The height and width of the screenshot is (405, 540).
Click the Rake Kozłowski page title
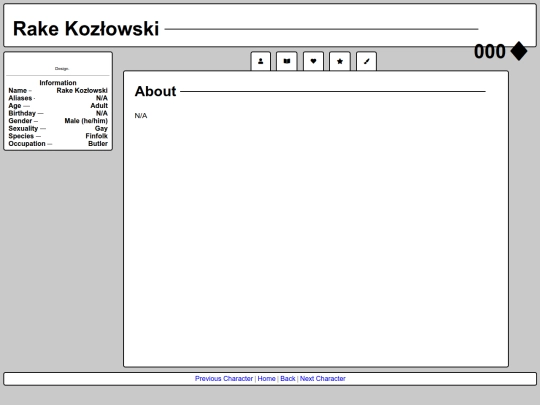pos(86,29)
